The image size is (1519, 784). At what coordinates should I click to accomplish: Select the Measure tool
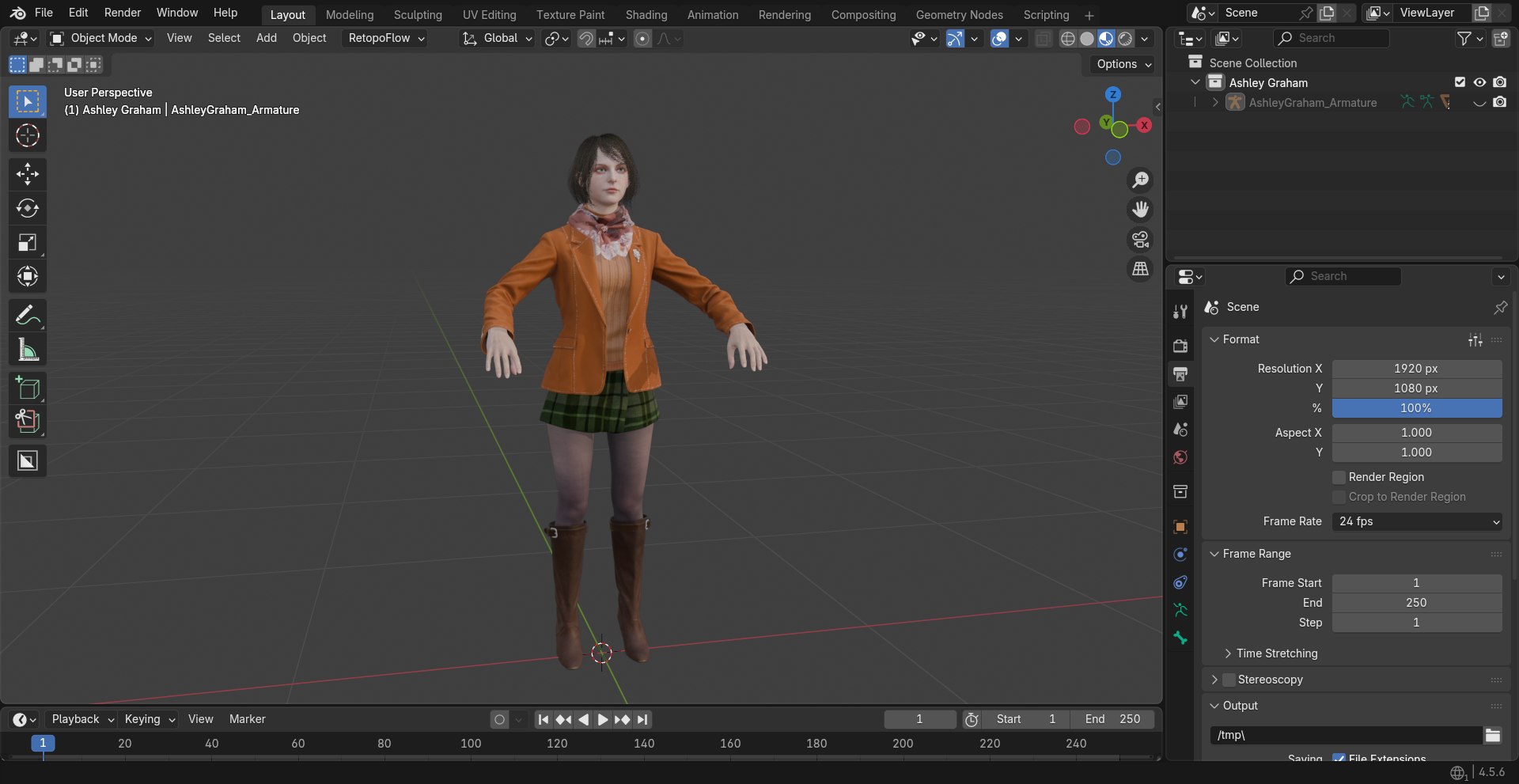tap(28, 349)
